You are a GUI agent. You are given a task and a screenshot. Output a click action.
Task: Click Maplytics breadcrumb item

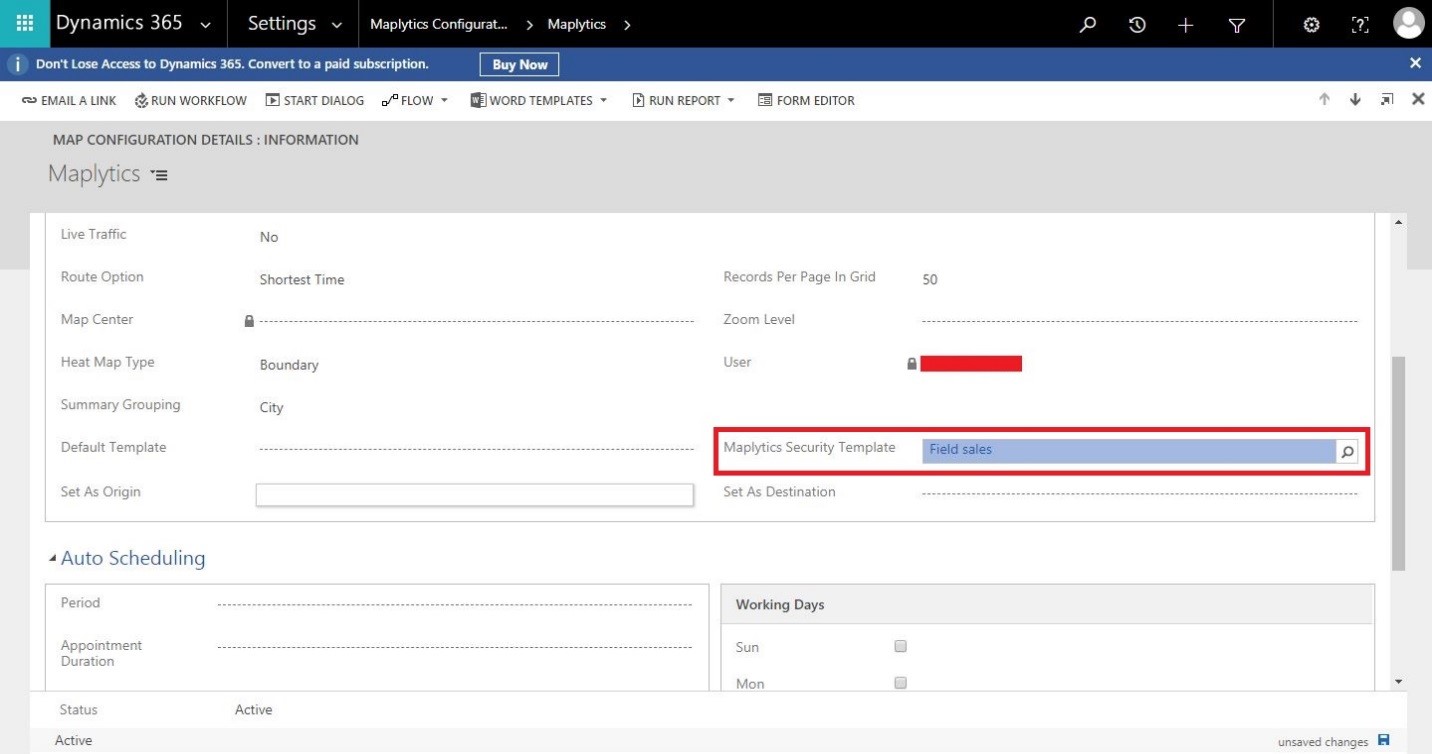[x=577, y=25]
